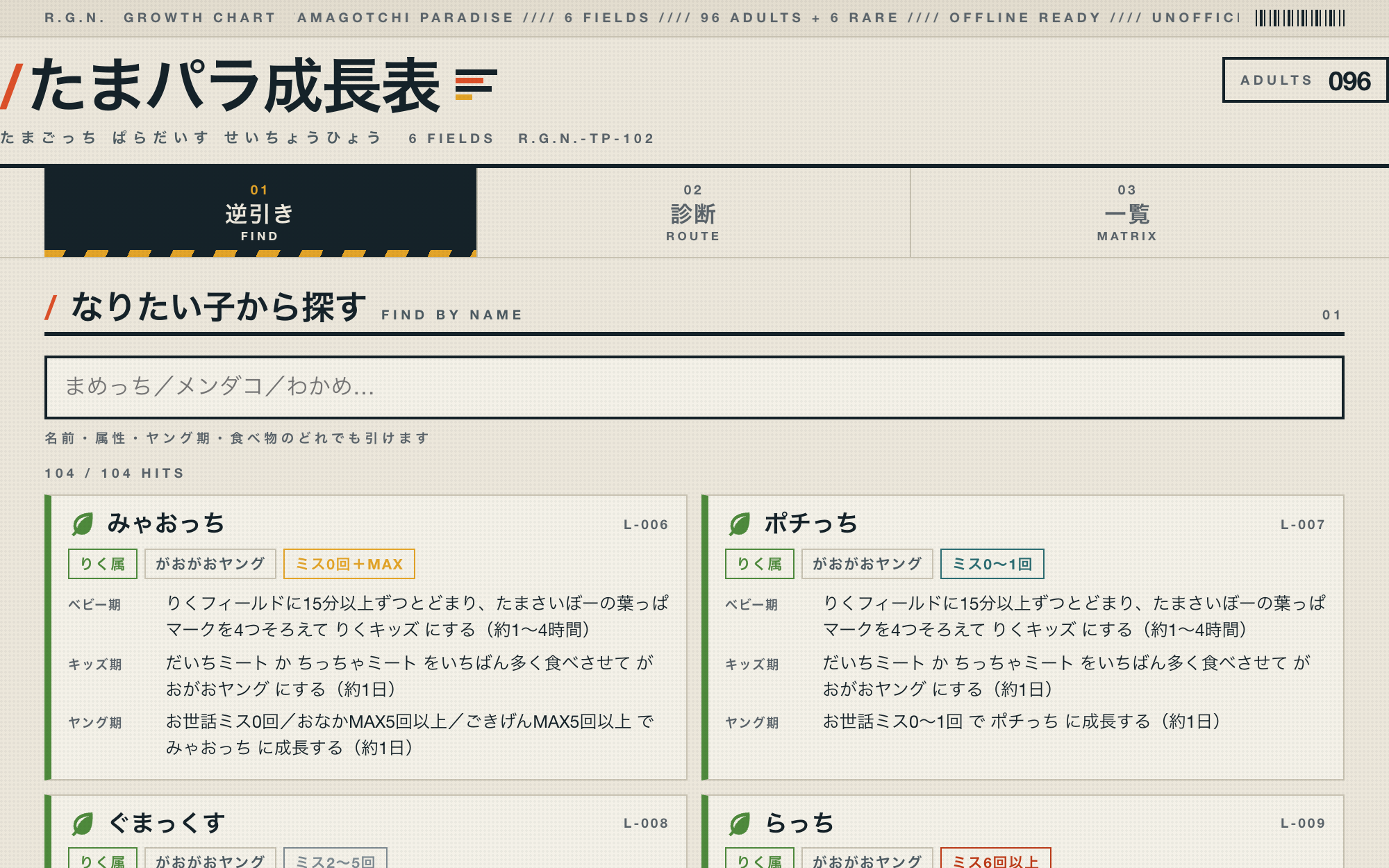The image size is (1389, 868).
Task: Click the striped logo mark beside the title
Action: point(476,84)
